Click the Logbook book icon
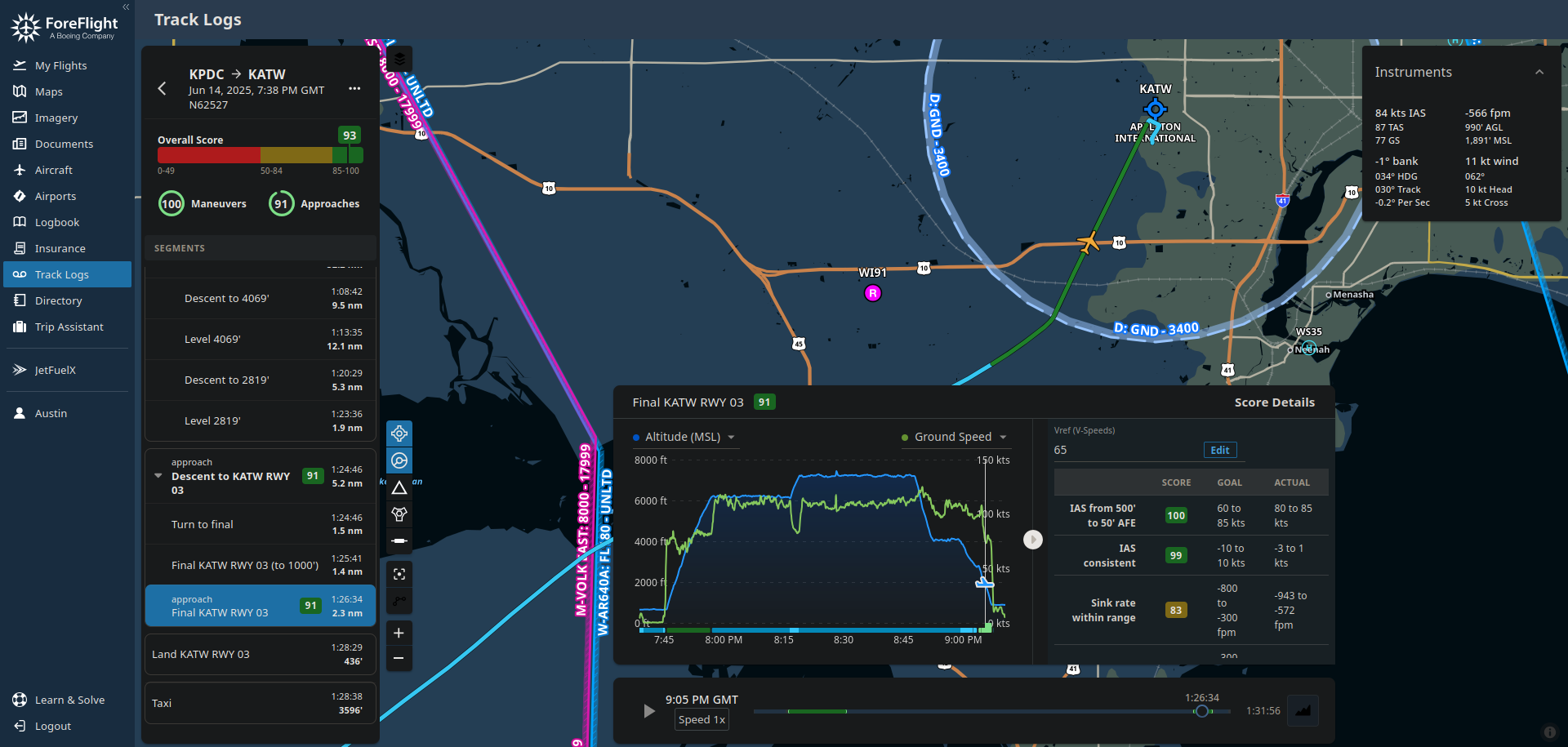Viewport: 1568px width, 747px height. (x=20, y=222)
